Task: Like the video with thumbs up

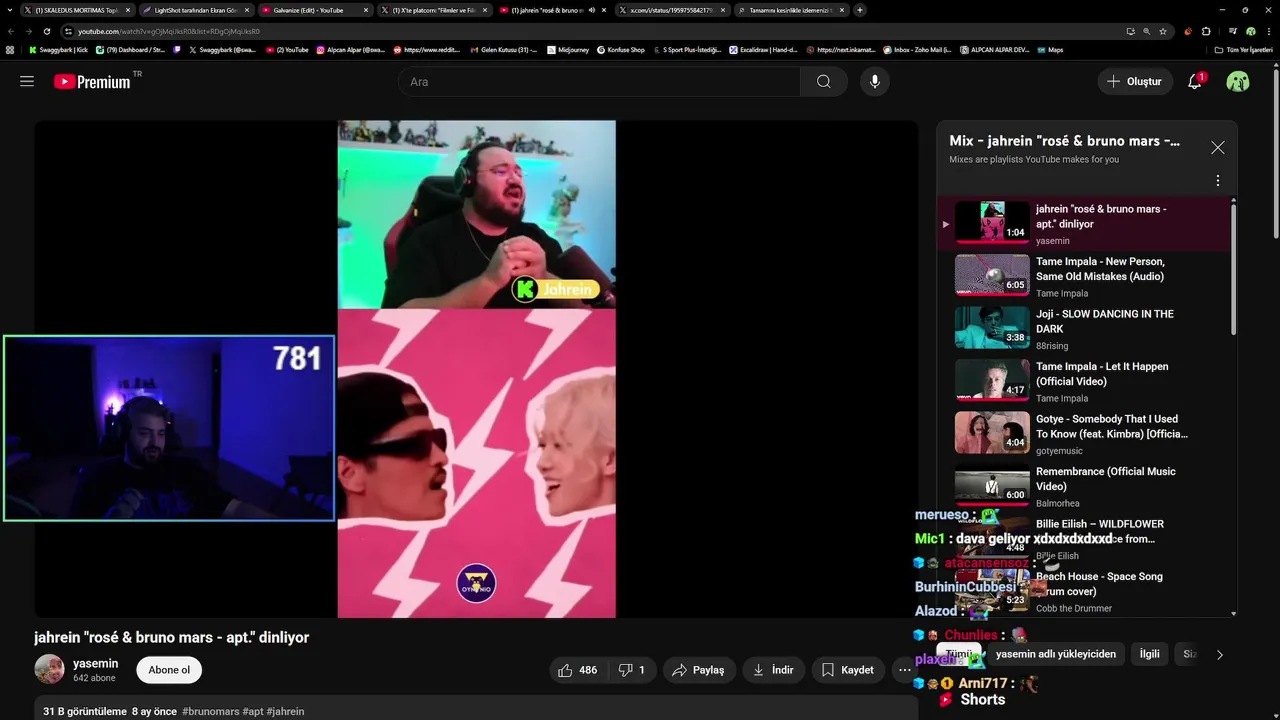Action: (577, 670)
